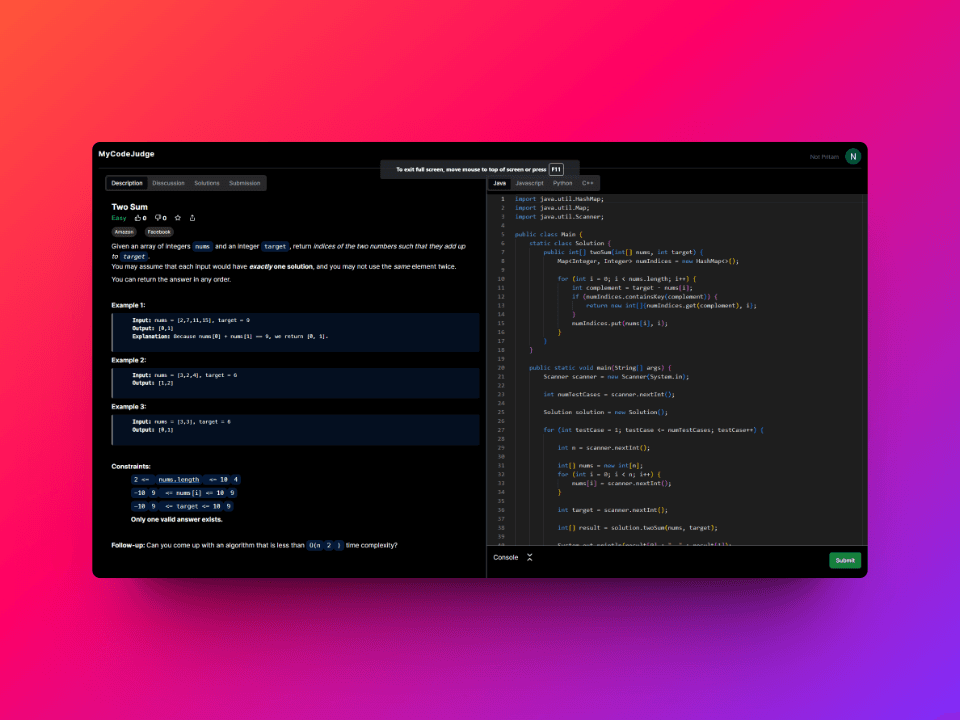The width and height of the screenshot is (960, 720).
Task: Click the share icon beside the star
Action: (193, 218)
